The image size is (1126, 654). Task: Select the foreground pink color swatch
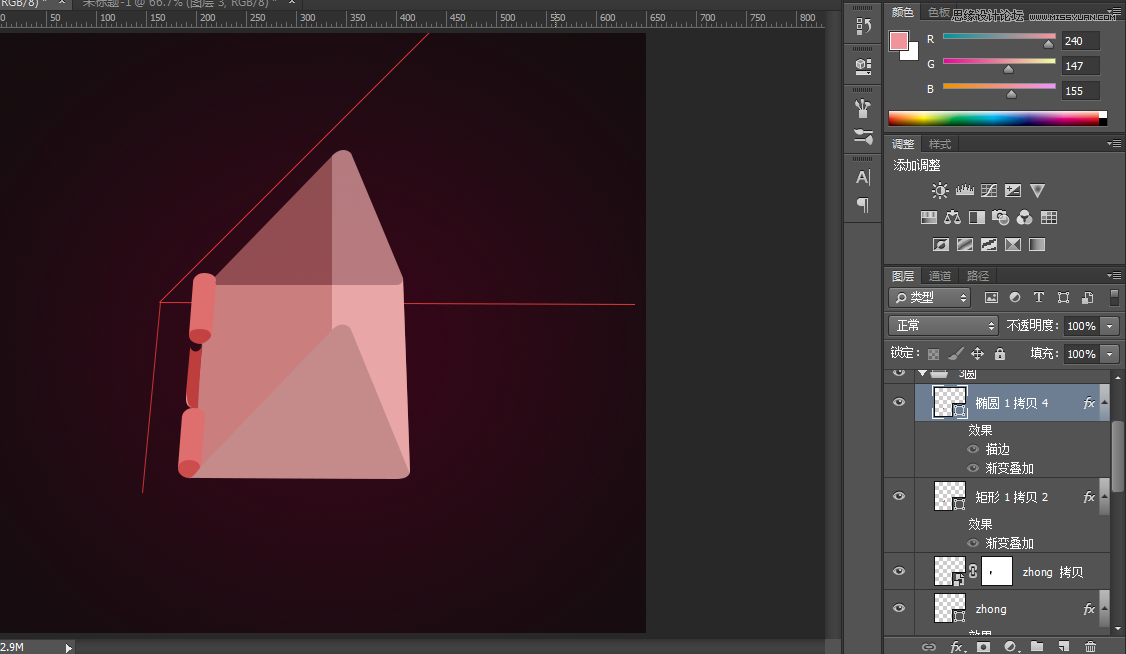898,41
